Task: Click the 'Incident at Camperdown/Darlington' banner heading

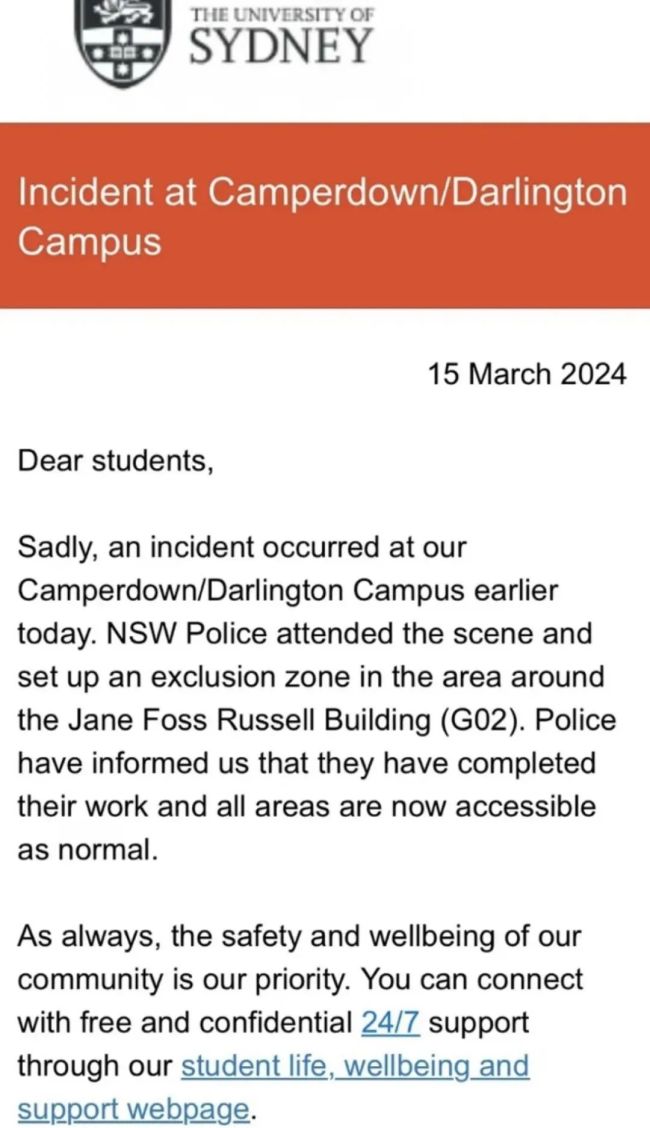Action: pyautogui.click(x=322, y=194)
